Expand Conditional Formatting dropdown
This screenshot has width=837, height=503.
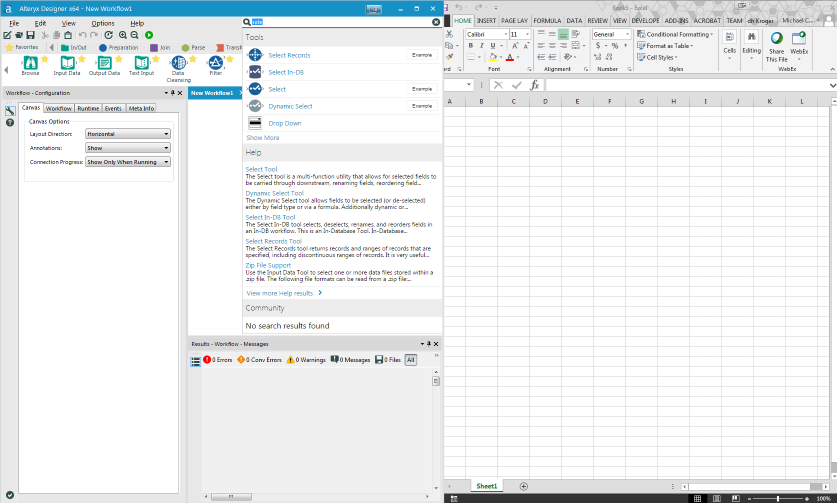click(675, 34)
